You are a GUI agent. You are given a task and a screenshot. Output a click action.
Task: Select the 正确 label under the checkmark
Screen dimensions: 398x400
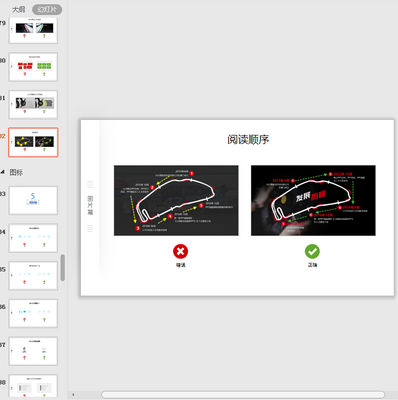pyautogui.click(x=312, y=265)
